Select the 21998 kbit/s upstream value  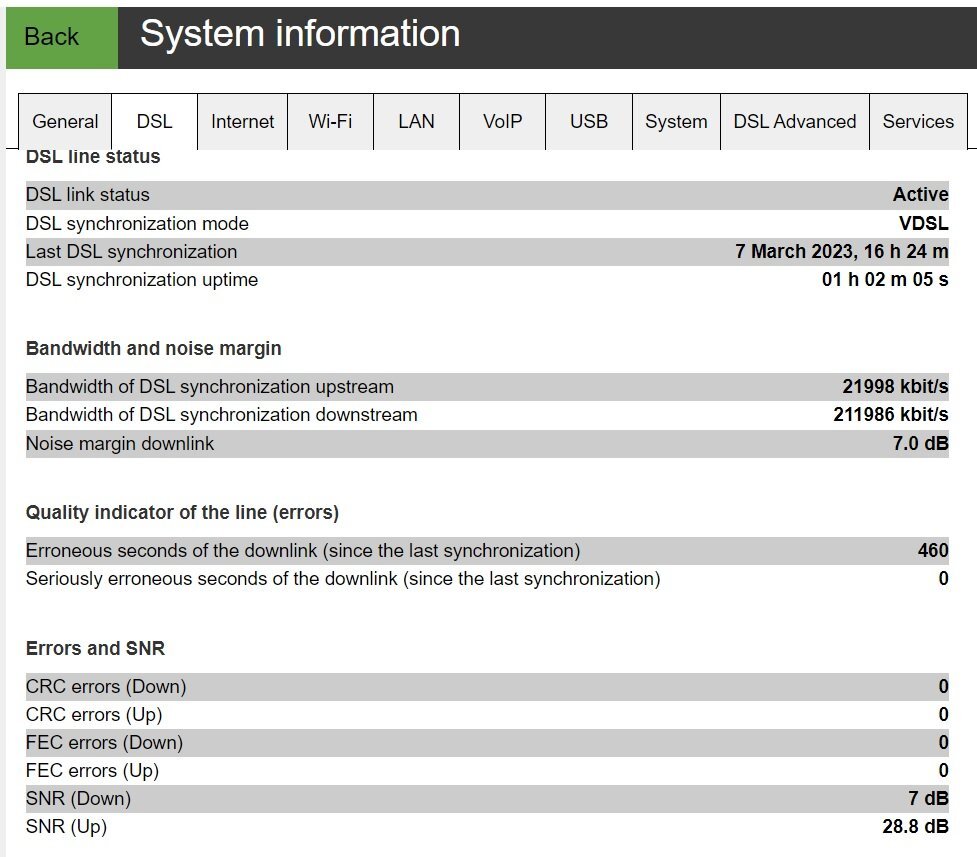pyautogui.click(x=895, y=386)
